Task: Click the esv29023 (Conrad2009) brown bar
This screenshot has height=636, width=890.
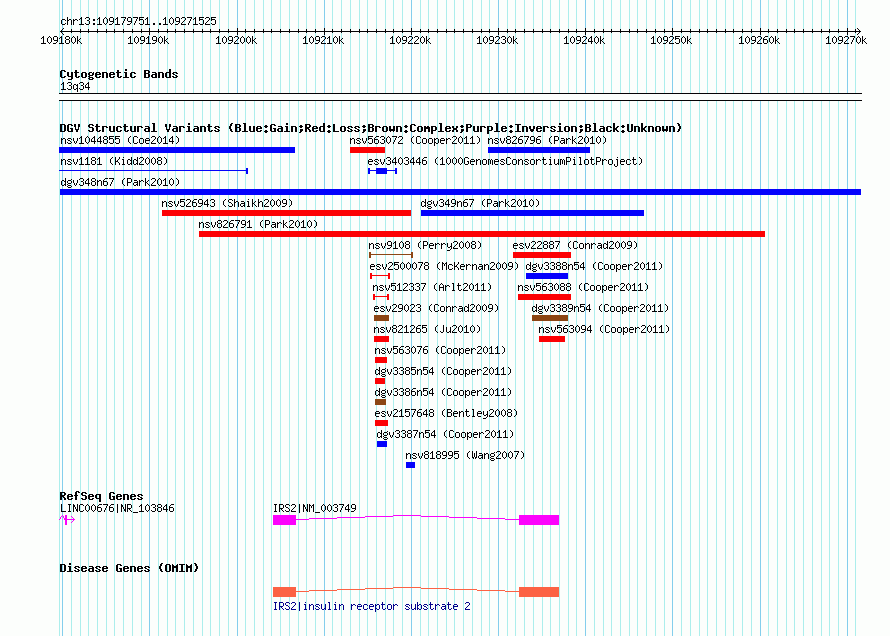Action: (x=381, y=318)
